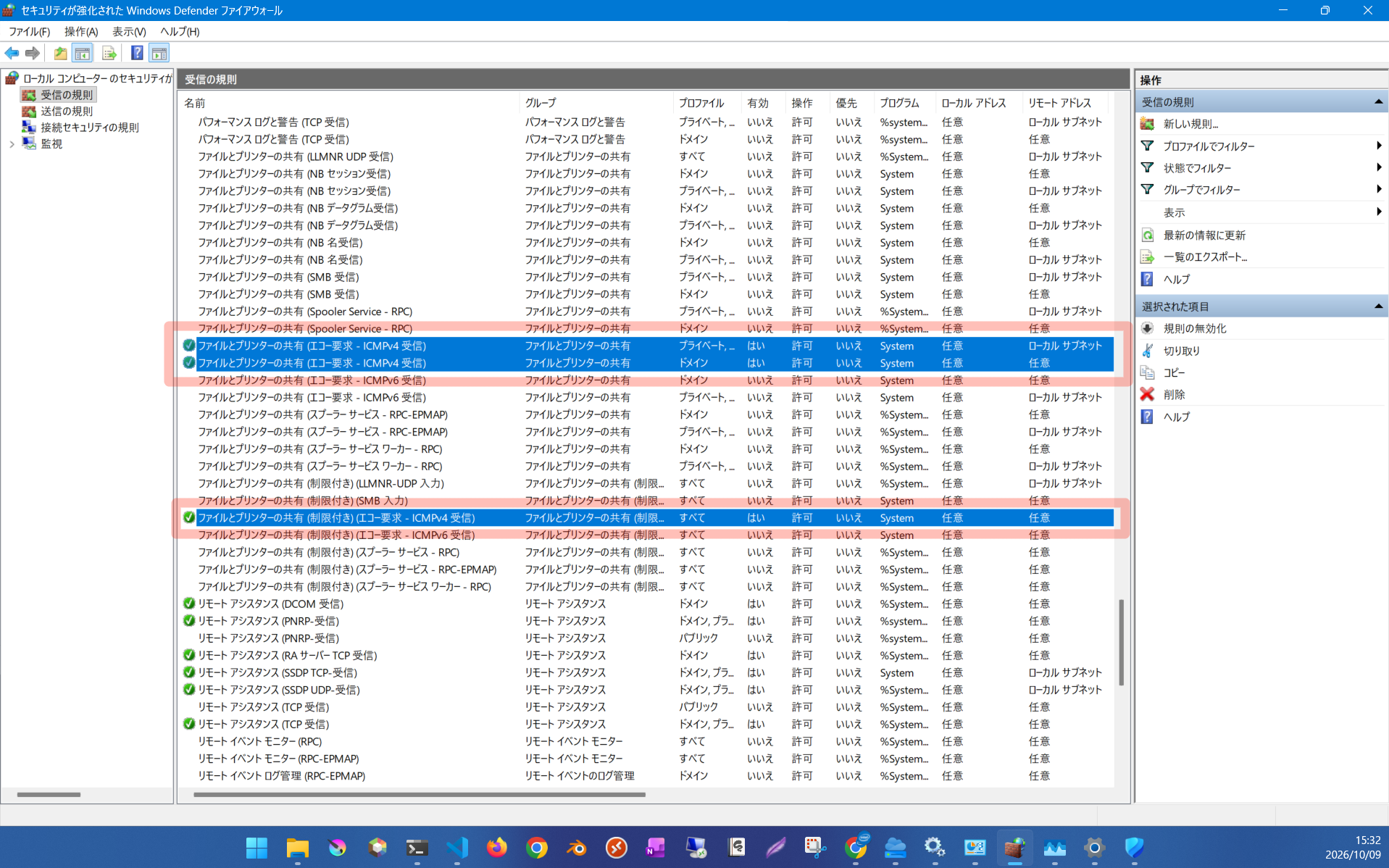Open the ヘルプ(H) menu
The width and height of the screenshot is (1389, 868).
[179, 31]
